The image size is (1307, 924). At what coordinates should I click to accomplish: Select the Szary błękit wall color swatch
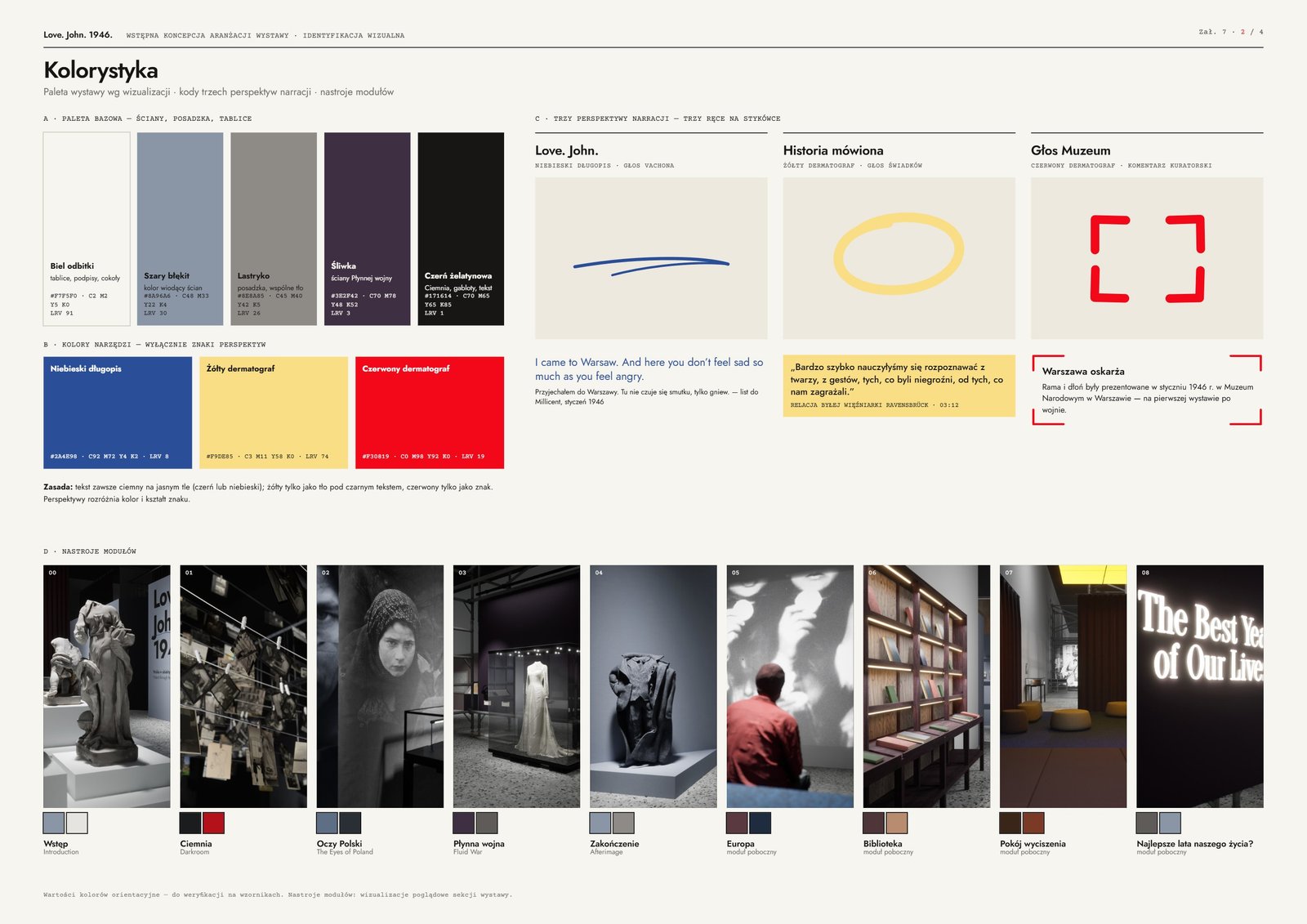pos(180,229)
